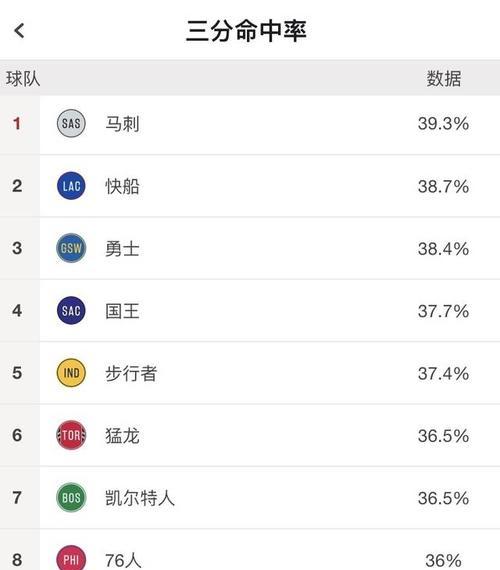Select the 国王 team name
Image resolution: width=500 pixels, height=570 pixels.
pos(122,311)
